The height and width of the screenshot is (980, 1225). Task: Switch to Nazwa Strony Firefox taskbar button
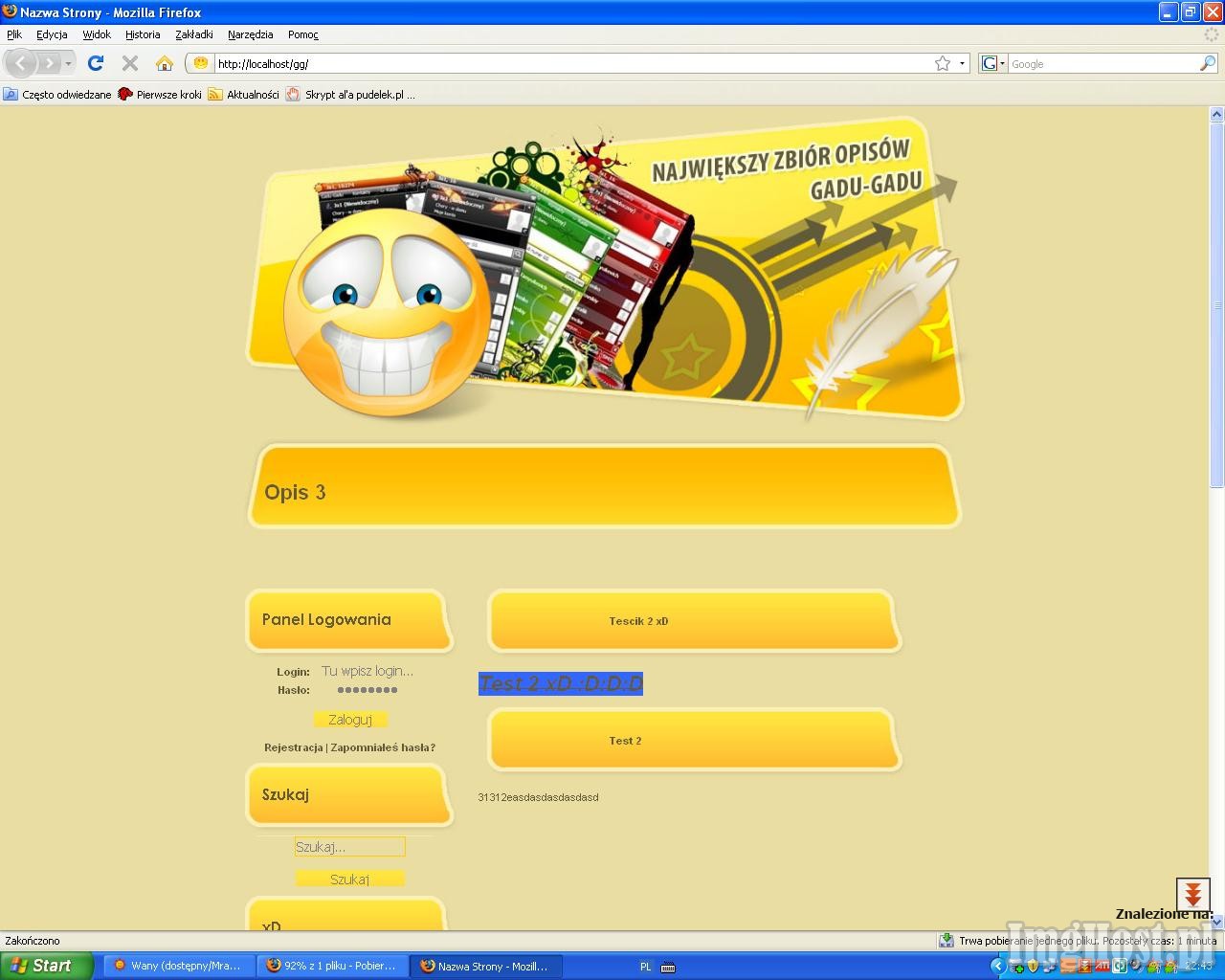[486, 966]
